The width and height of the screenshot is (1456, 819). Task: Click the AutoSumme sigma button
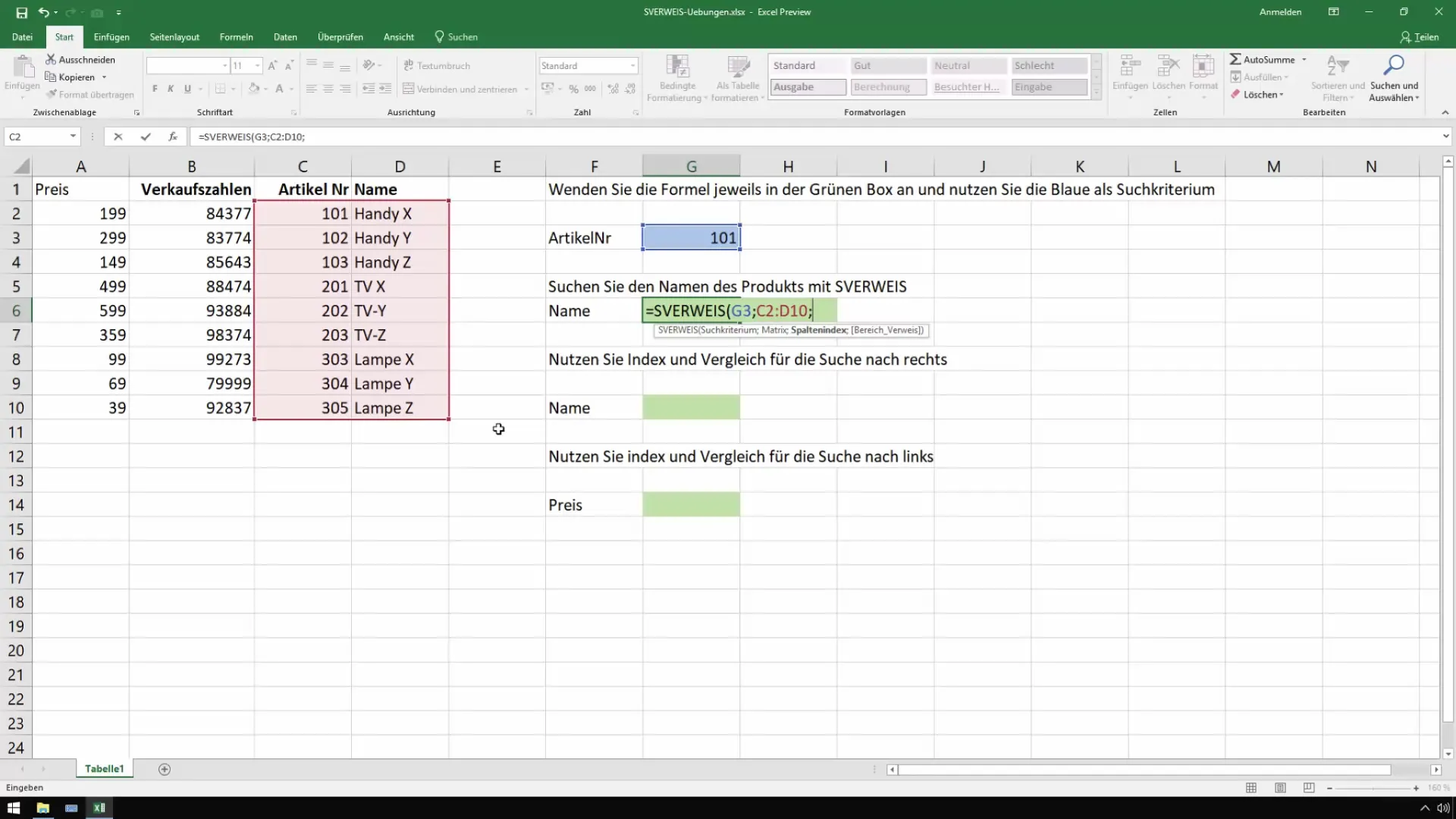pos(1262,59)
